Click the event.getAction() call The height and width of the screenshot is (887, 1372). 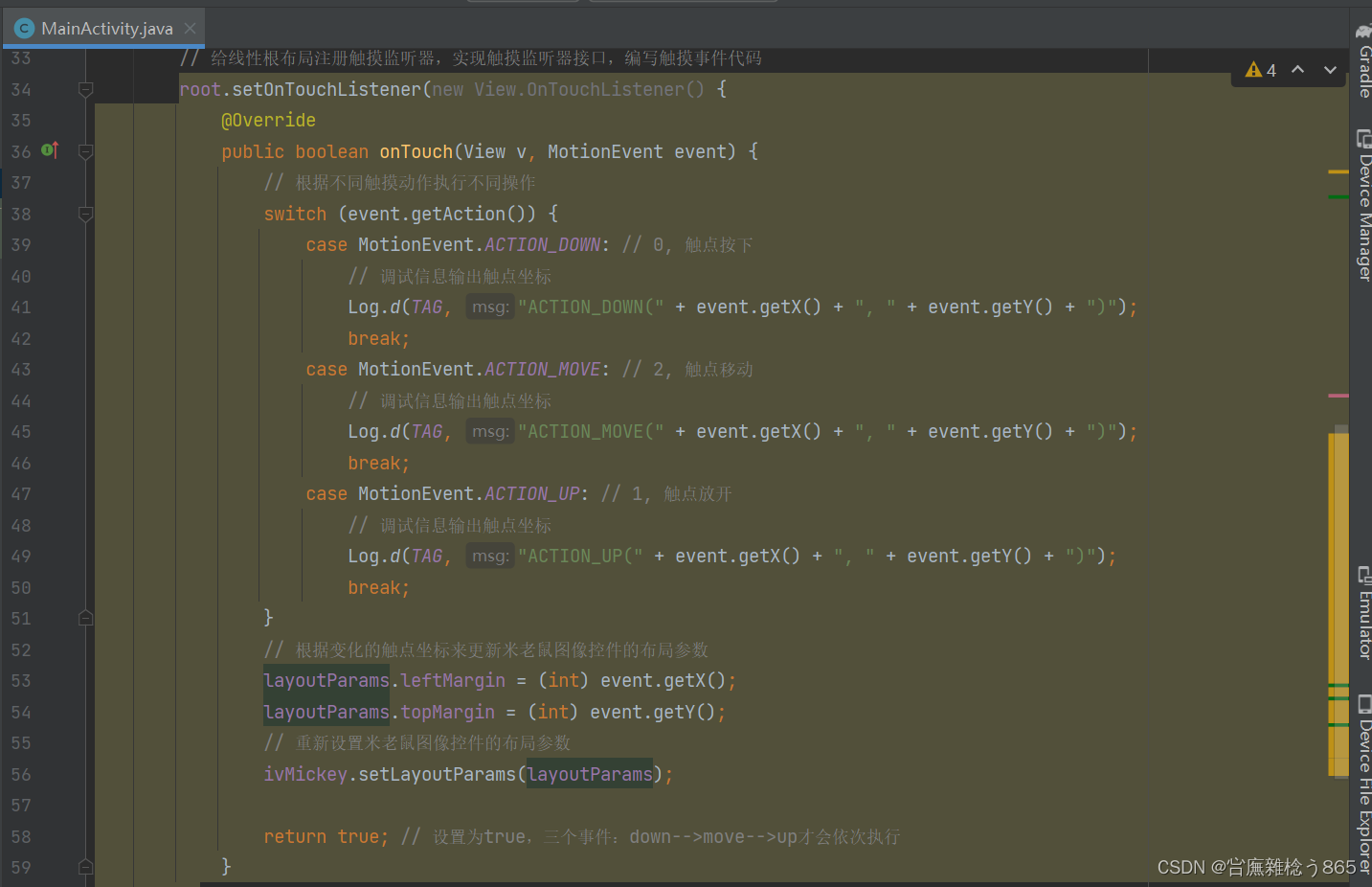coord(437,215)
